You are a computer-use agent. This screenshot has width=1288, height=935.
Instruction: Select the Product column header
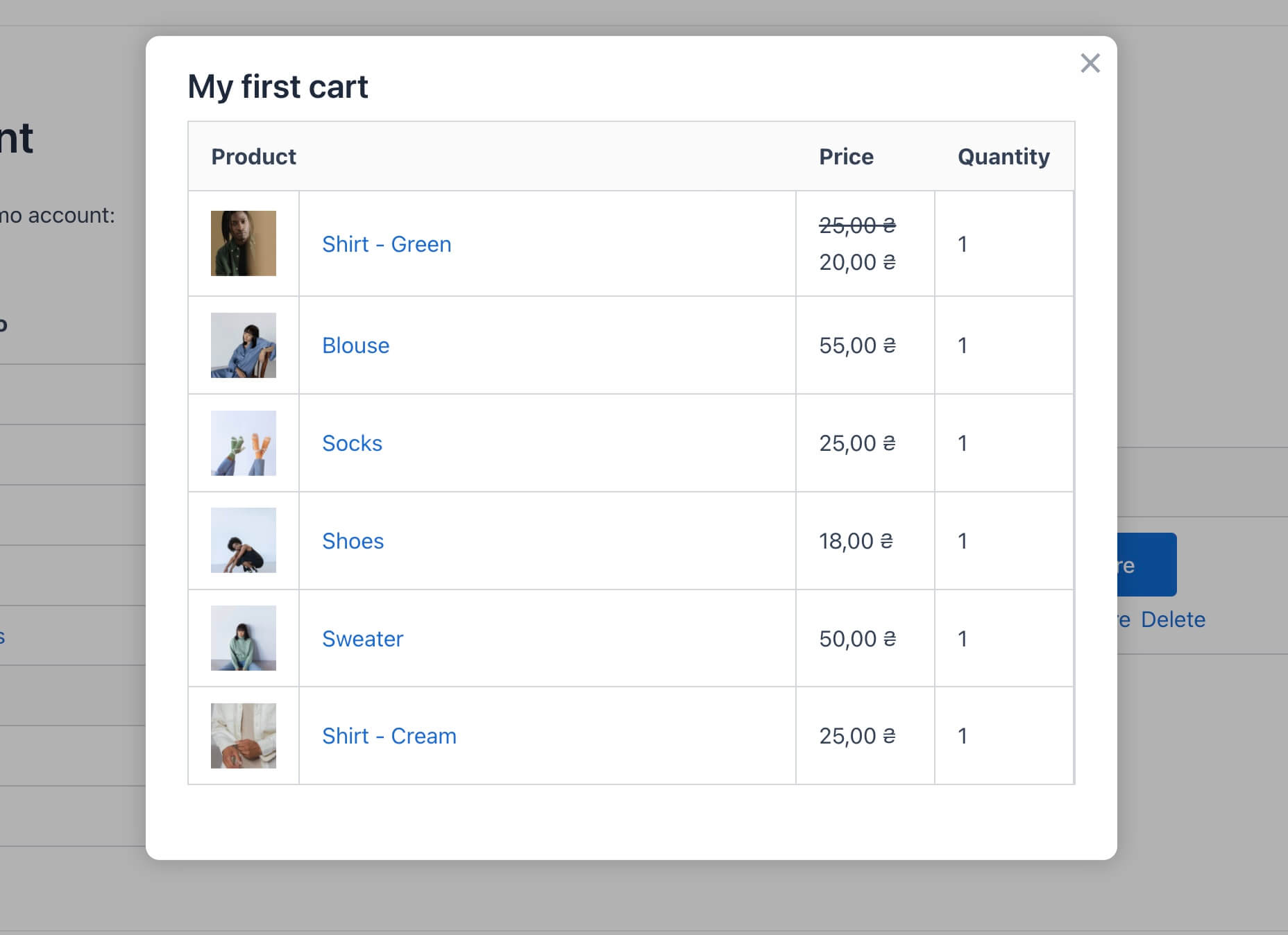click(x=253, y=157)
